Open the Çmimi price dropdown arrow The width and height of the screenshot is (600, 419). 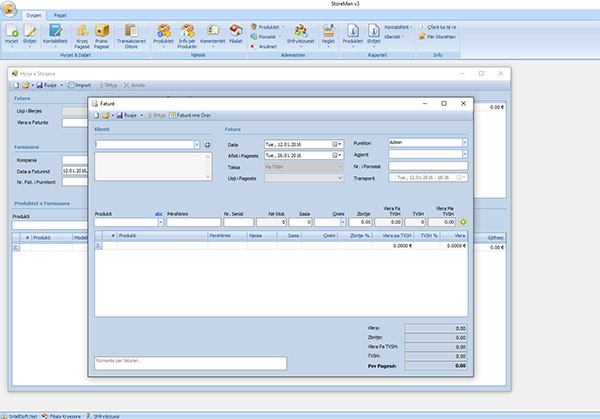343,222
